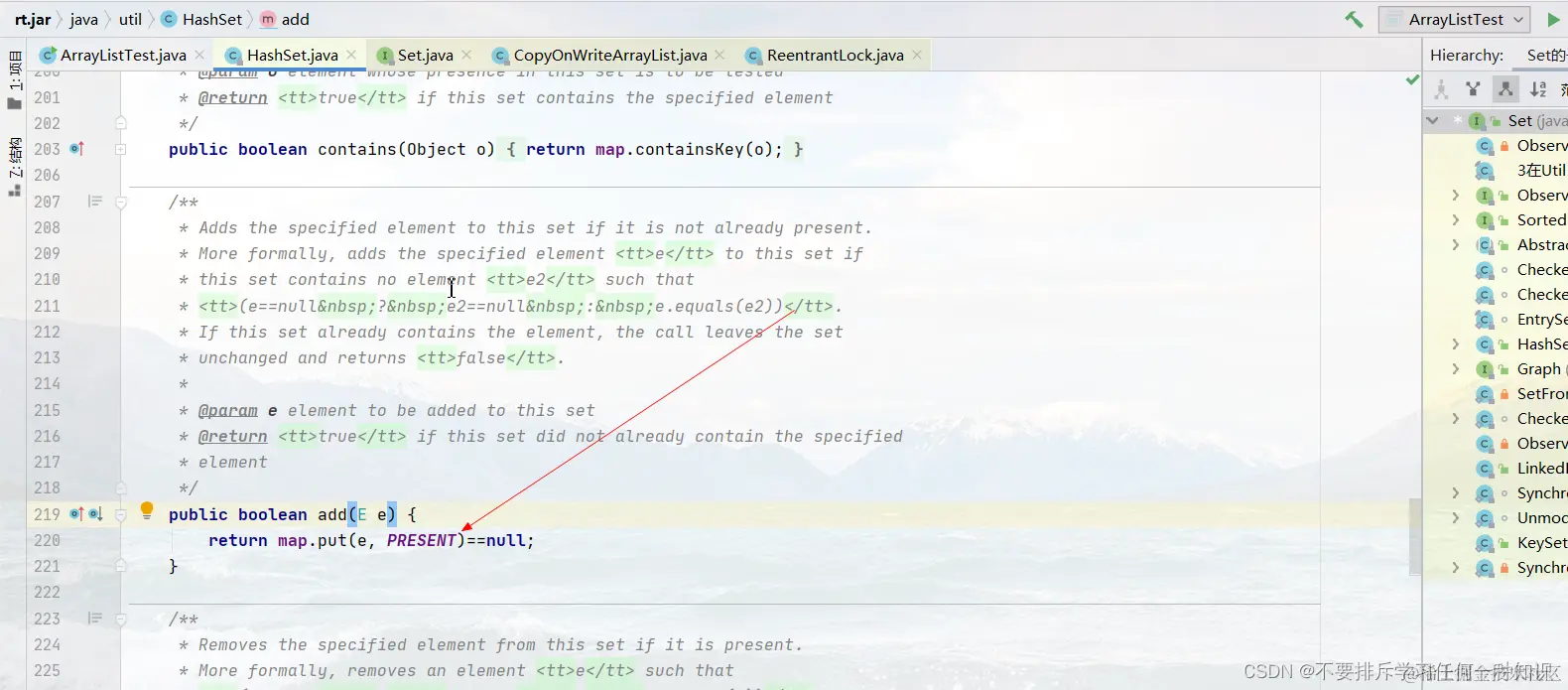Click the yellow intention lightbulb on line 219
This screenshot has width=1568, height=690.
coord(147,511)
